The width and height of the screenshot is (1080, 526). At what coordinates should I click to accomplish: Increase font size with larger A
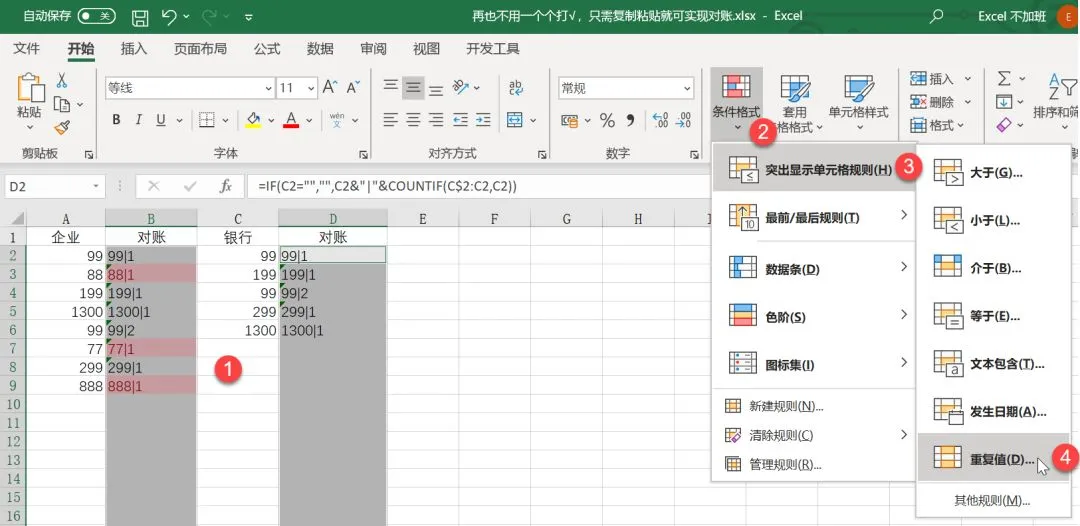coord(331,87)
